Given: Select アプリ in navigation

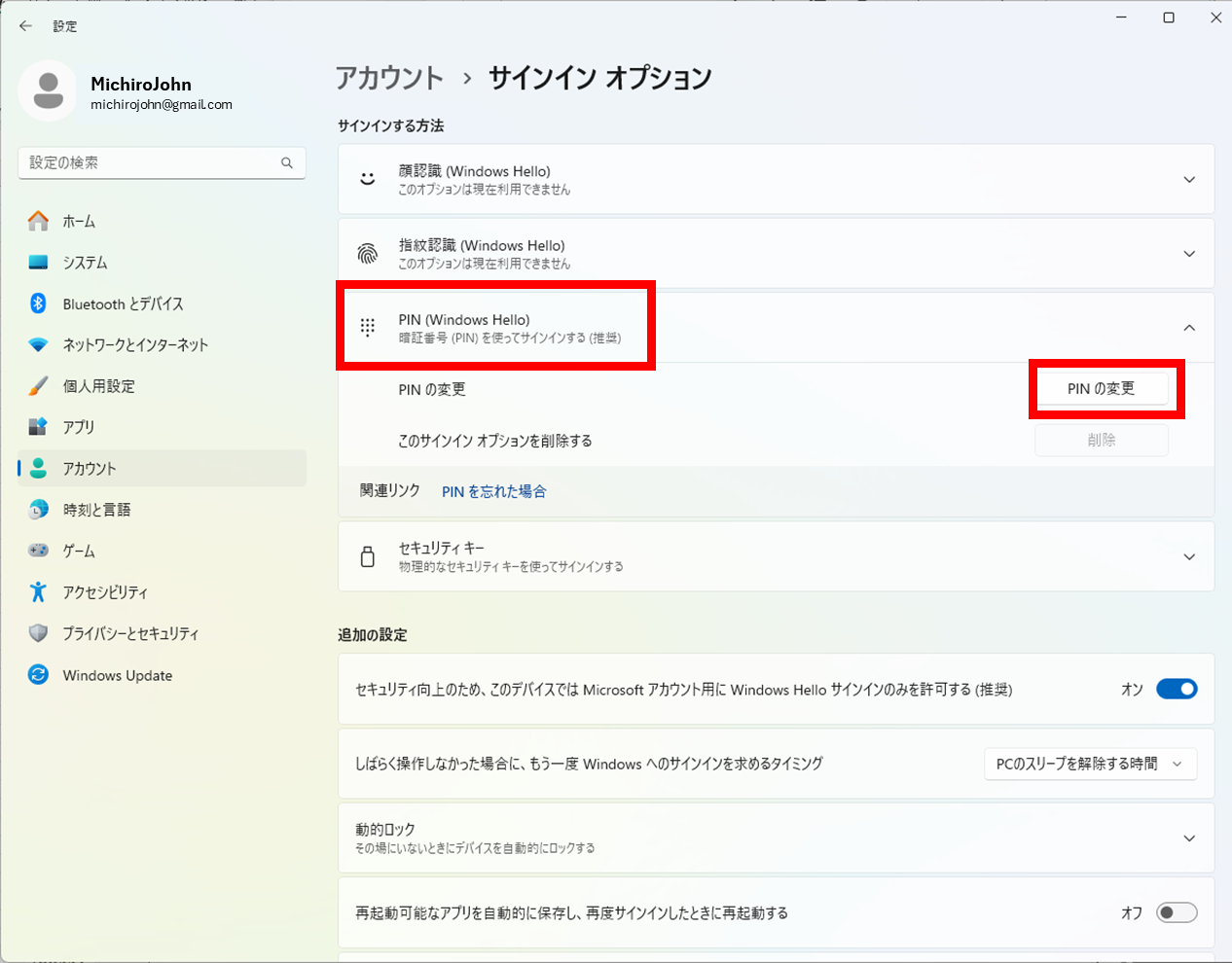Looking at the screenshot, I should pyautogui.click(x=162, y=427).
